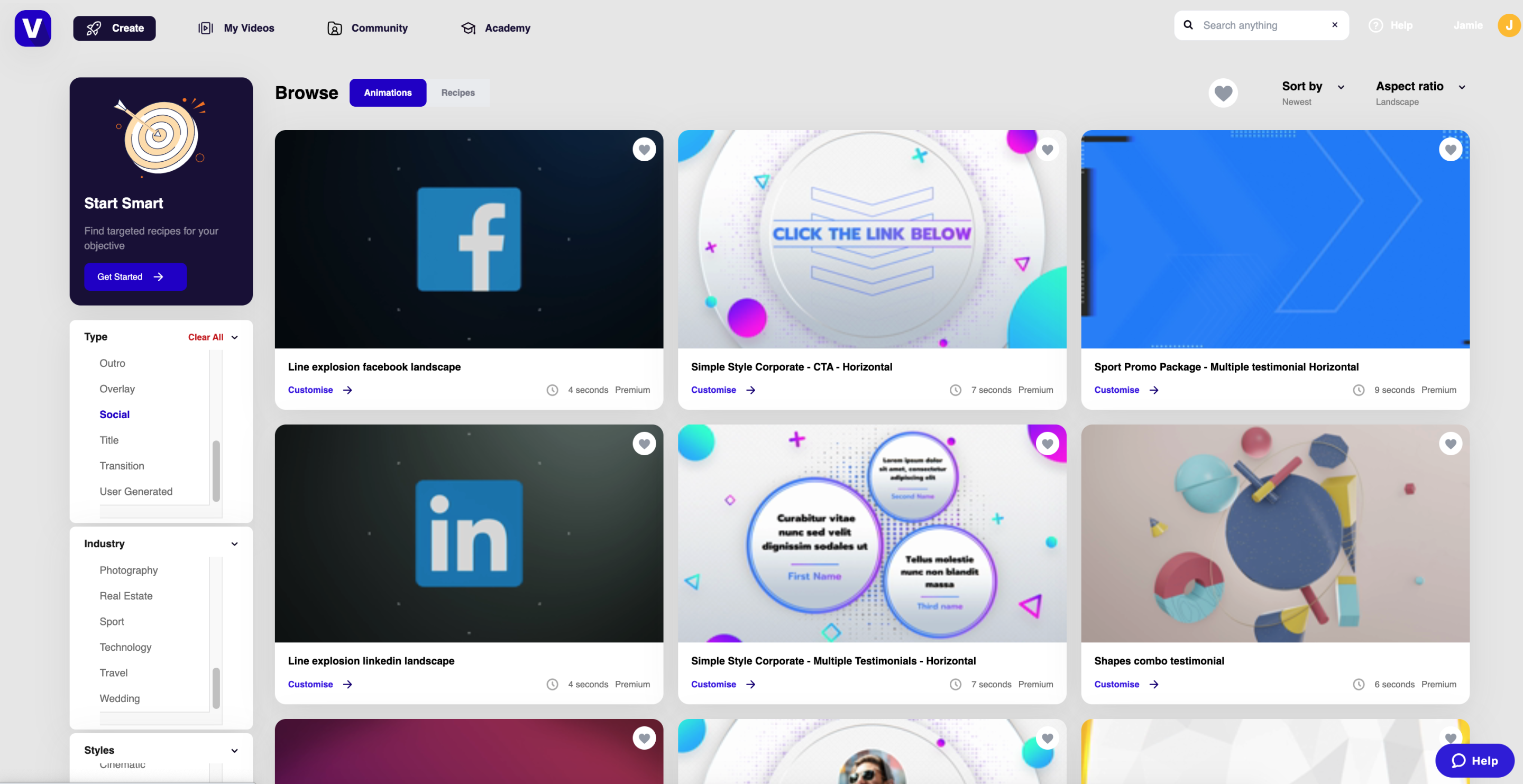Customise Simple Style Corporate Multiple Testimonials
1523x784 pixels.
click(x=723, y=684)
